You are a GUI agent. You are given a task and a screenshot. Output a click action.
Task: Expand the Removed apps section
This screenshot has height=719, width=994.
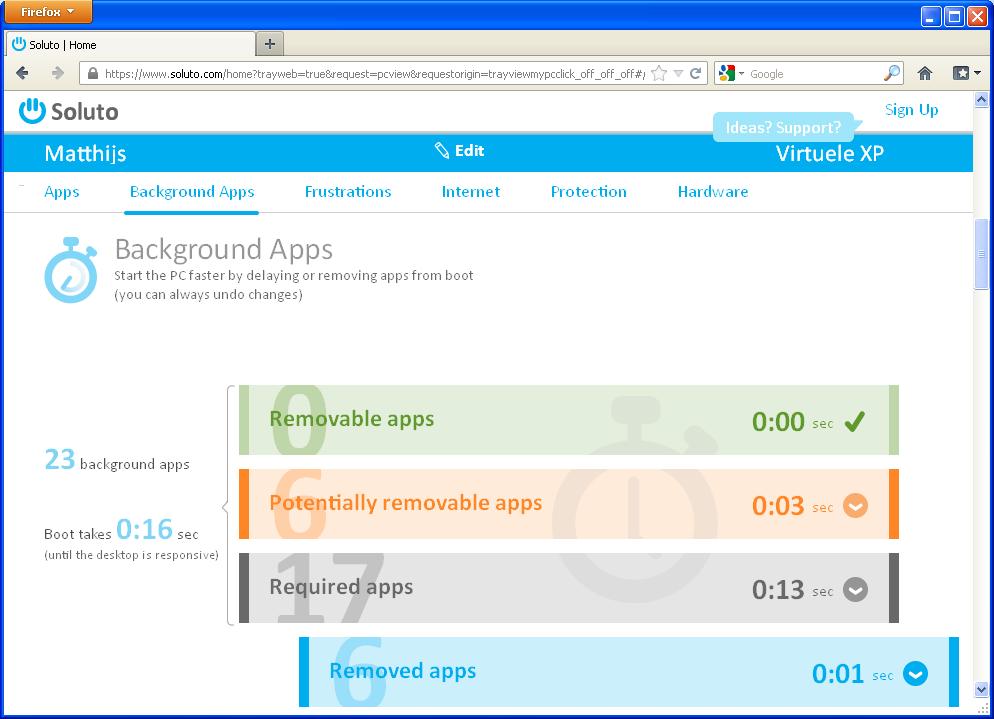click(915, 674)
